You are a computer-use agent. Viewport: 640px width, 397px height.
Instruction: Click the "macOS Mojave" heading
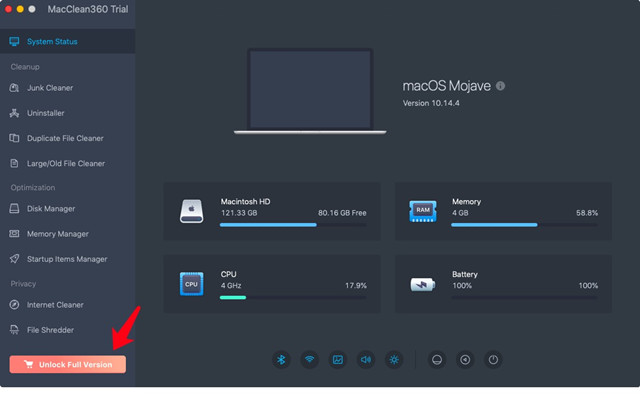447,86
